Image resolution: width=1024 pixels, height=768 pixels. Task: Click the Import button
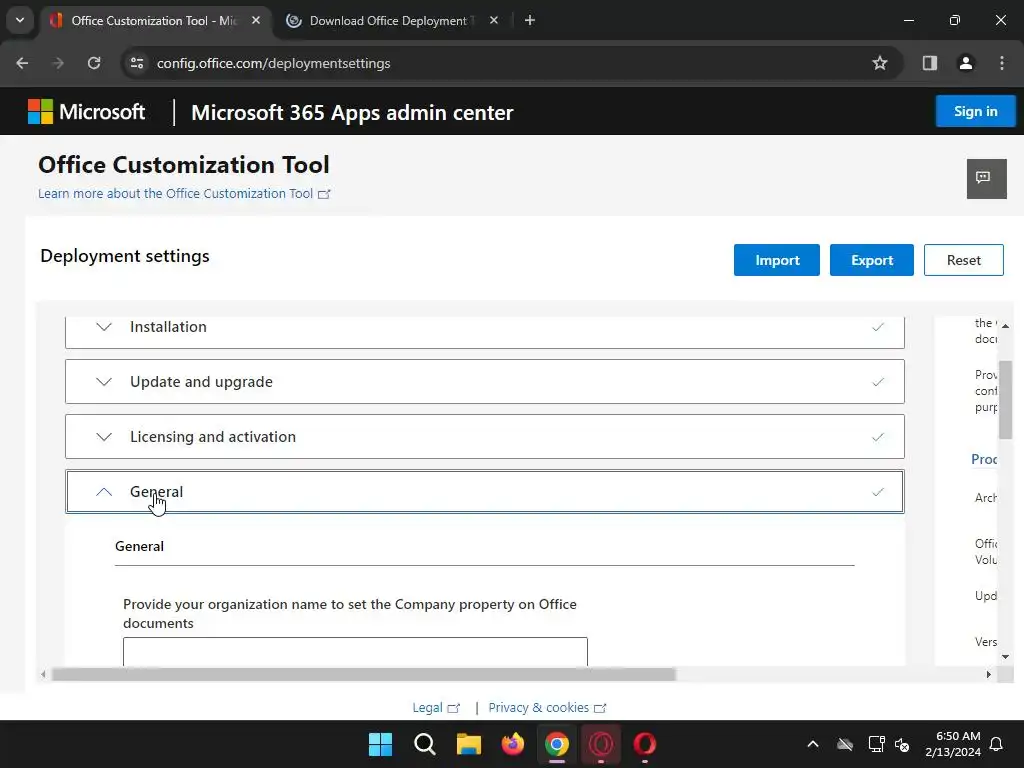click(x=776, y=260)
